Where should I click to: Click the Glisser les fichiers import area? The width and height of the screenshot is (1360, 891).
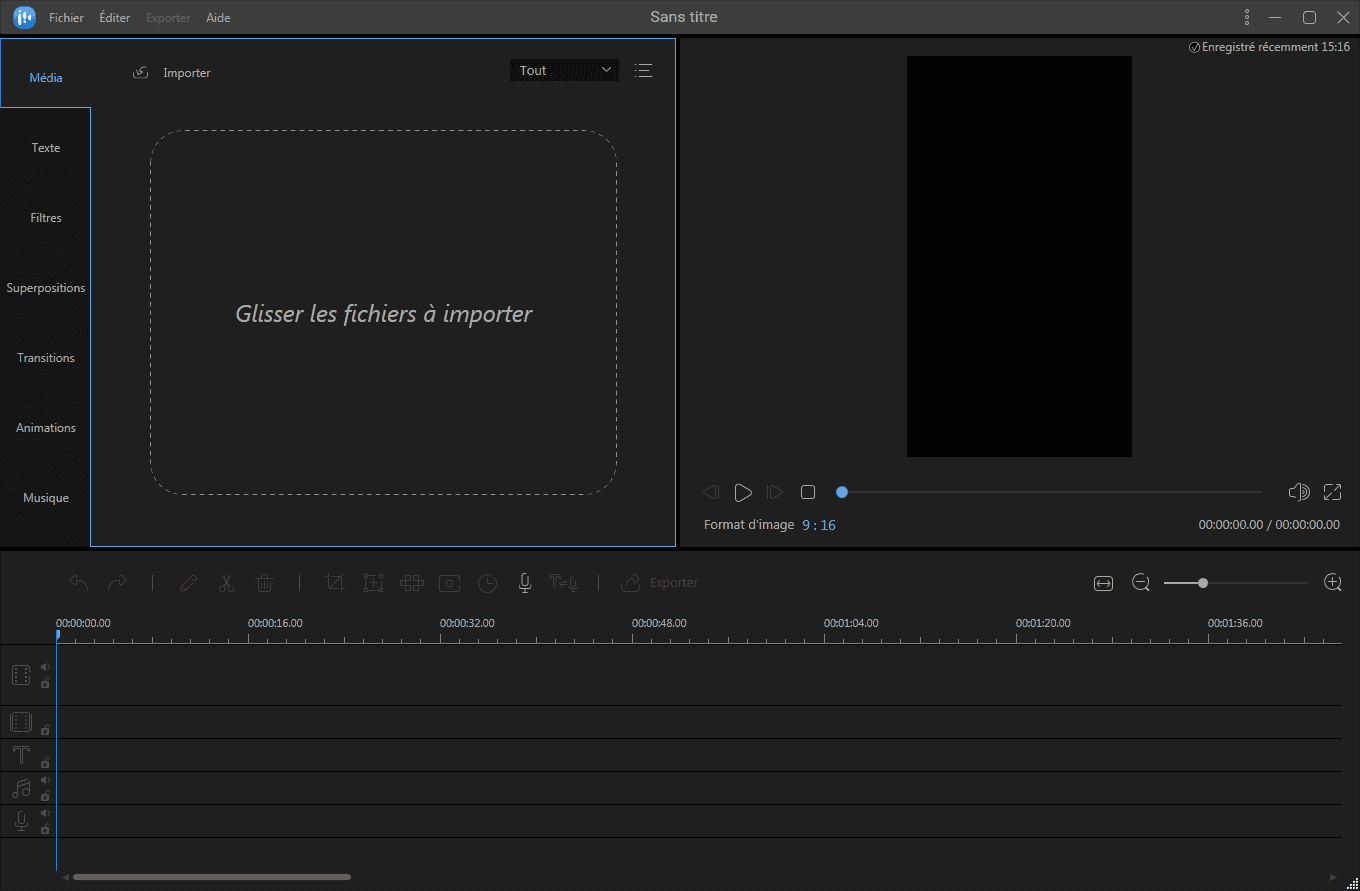point(383,313)
